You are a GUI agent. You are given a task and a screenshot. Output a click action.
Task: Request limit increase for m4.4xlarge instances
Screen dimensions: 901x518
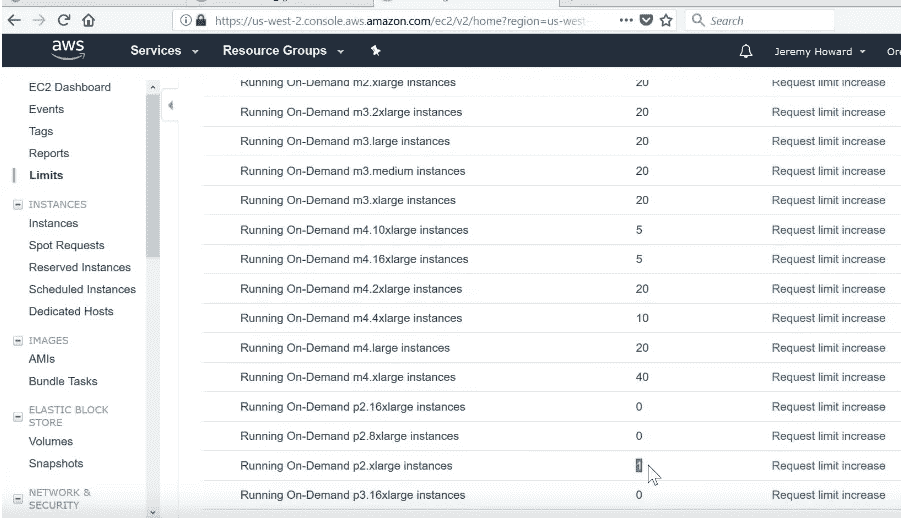[x=828, y=319]
